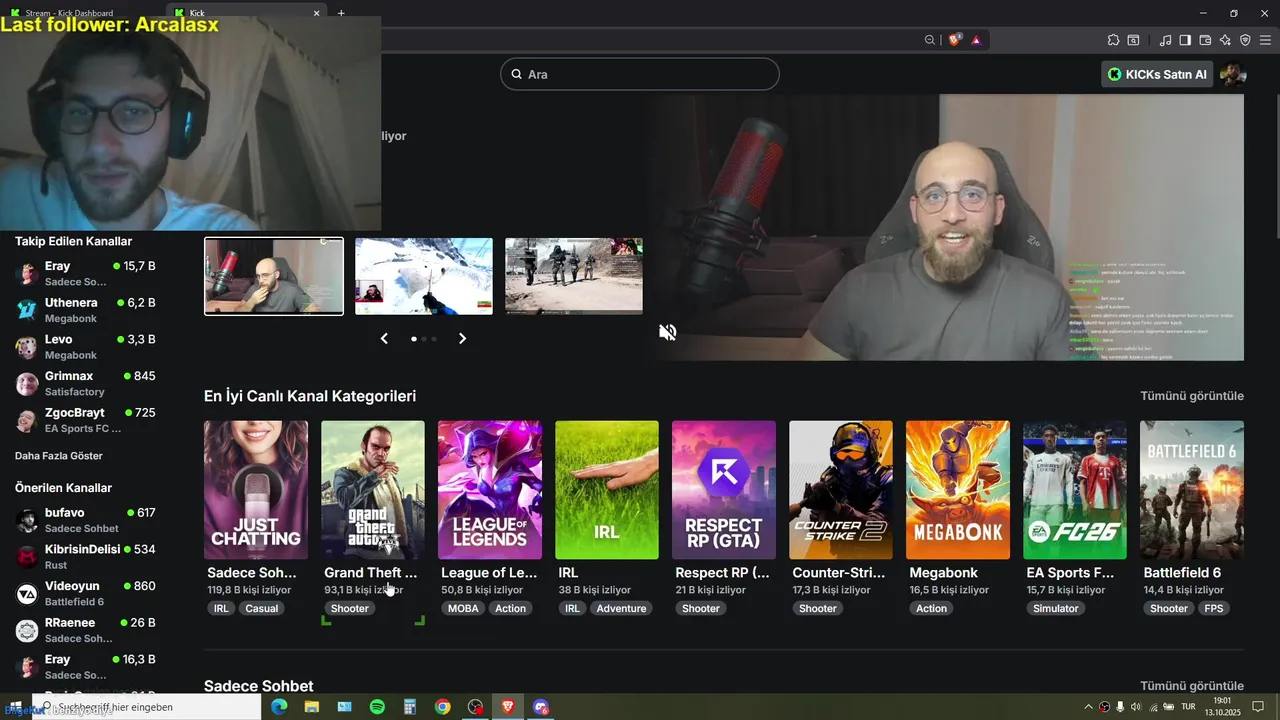Open Spotify from the taskbar
The width and height of the screenshot is (1280, 720).
(x=377, y=707)
